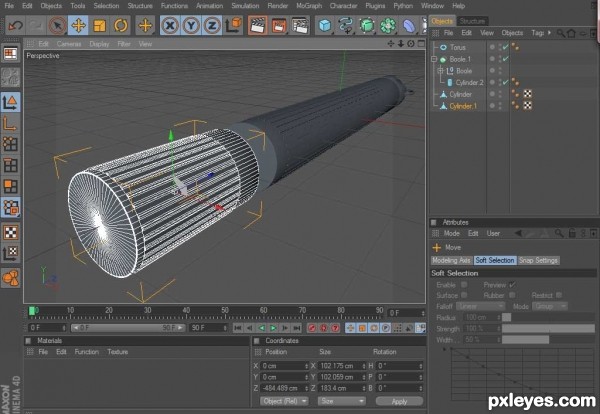Toggle the Rubber checkbox
600x414 pixels.
[x=512, y=295]
